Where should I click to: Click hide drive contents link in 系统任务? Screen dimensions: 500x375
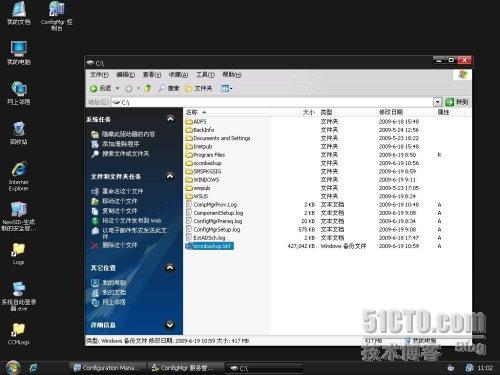click(x=128, y=134)
